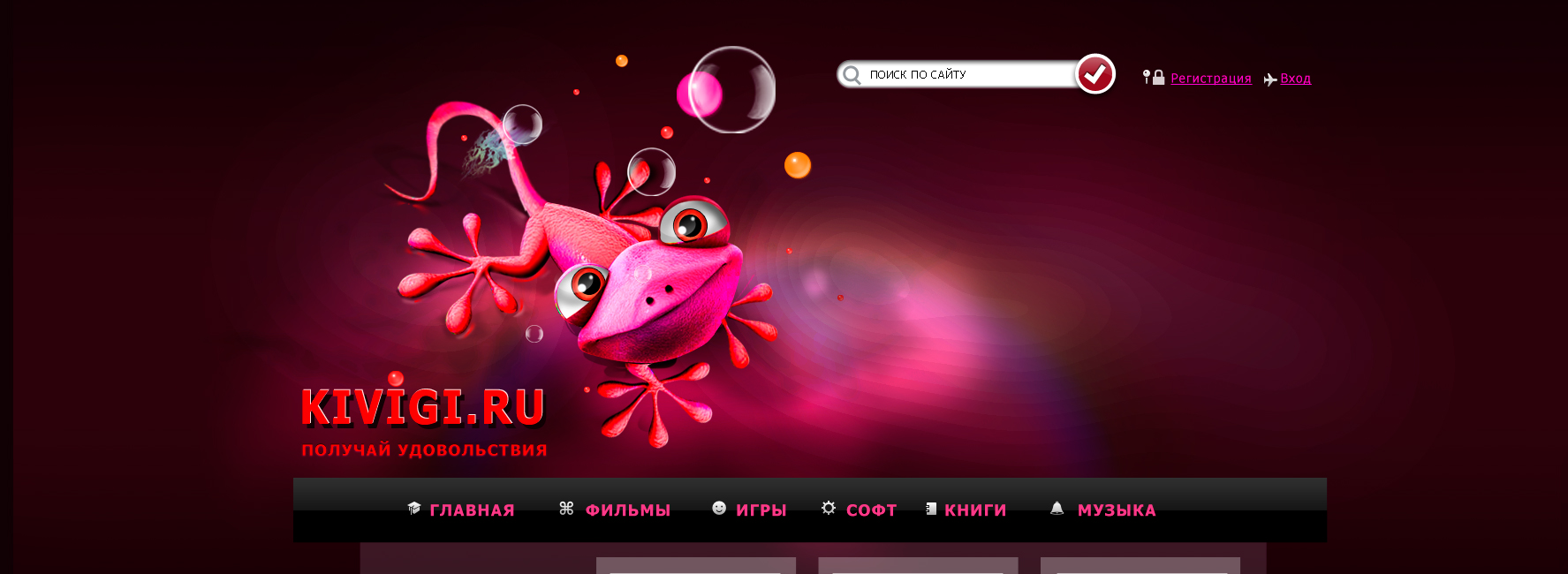1568x574 pixels.
Task: Open the Регистрация link
Action: [1210, 78]
